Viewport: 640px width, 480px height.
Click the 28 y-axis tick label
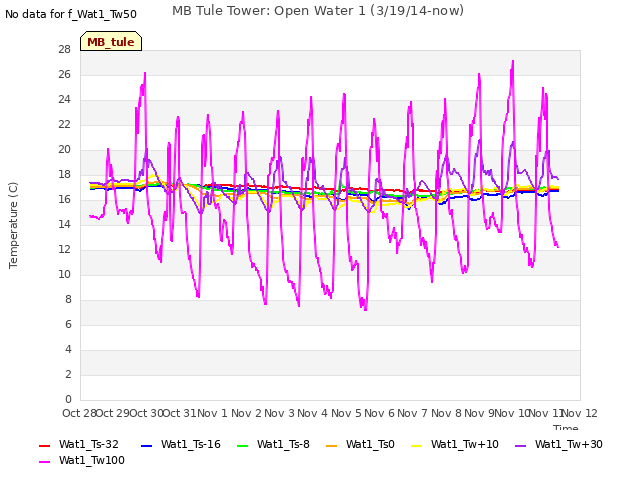tap(64, 49)
